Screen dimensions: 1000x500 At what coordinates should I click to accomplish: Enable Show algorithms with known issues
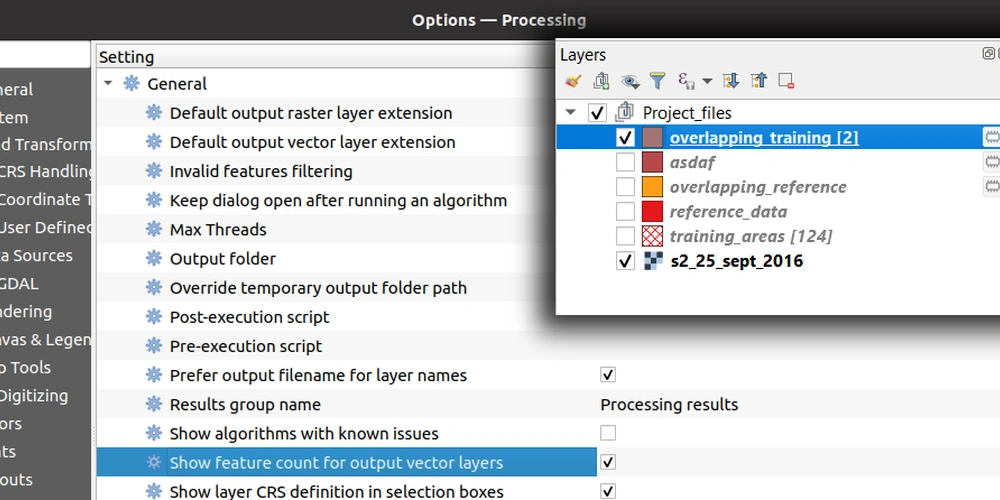point(608,434)
